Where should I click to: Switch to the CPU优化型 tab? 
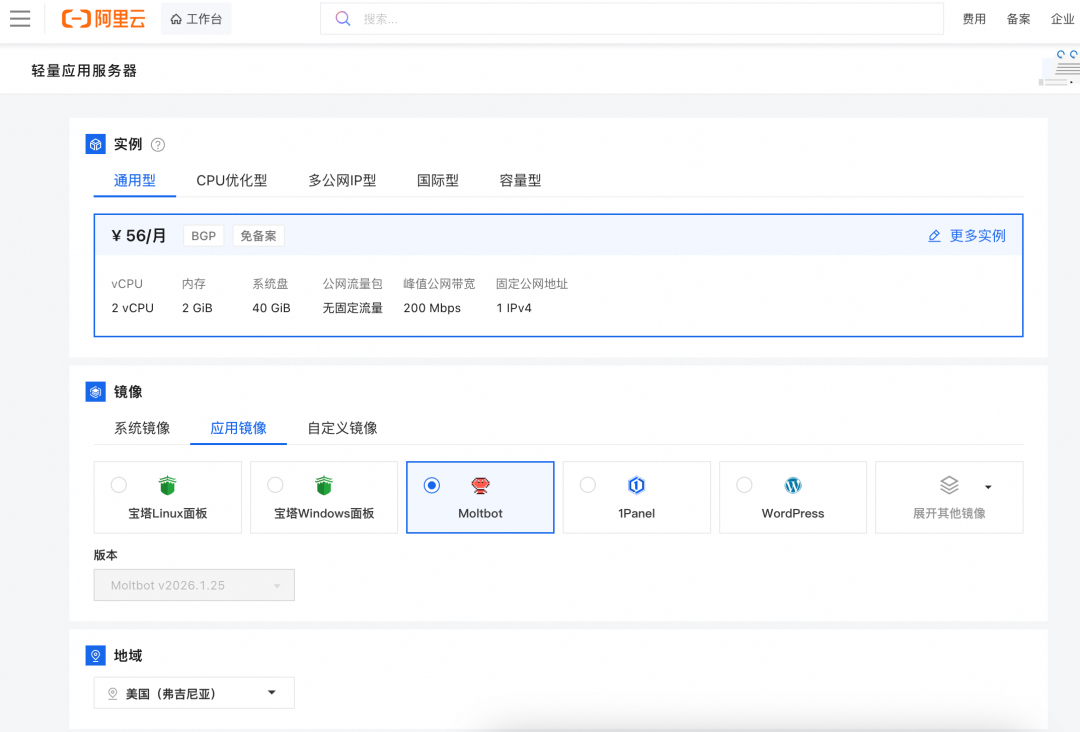(x=233, y=180)
